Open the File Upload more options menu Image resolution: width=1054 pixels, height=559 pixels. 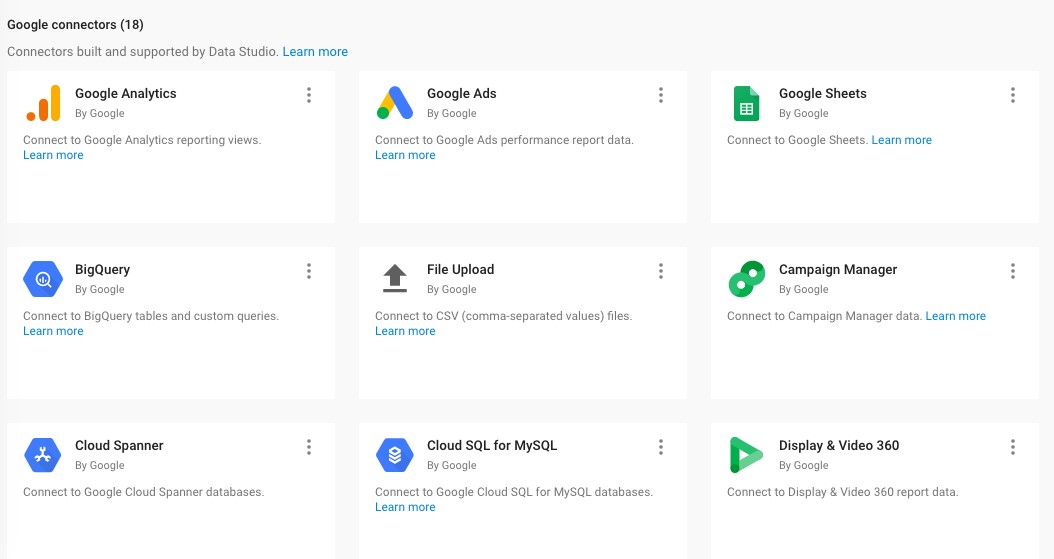click(x=661, y=271)
